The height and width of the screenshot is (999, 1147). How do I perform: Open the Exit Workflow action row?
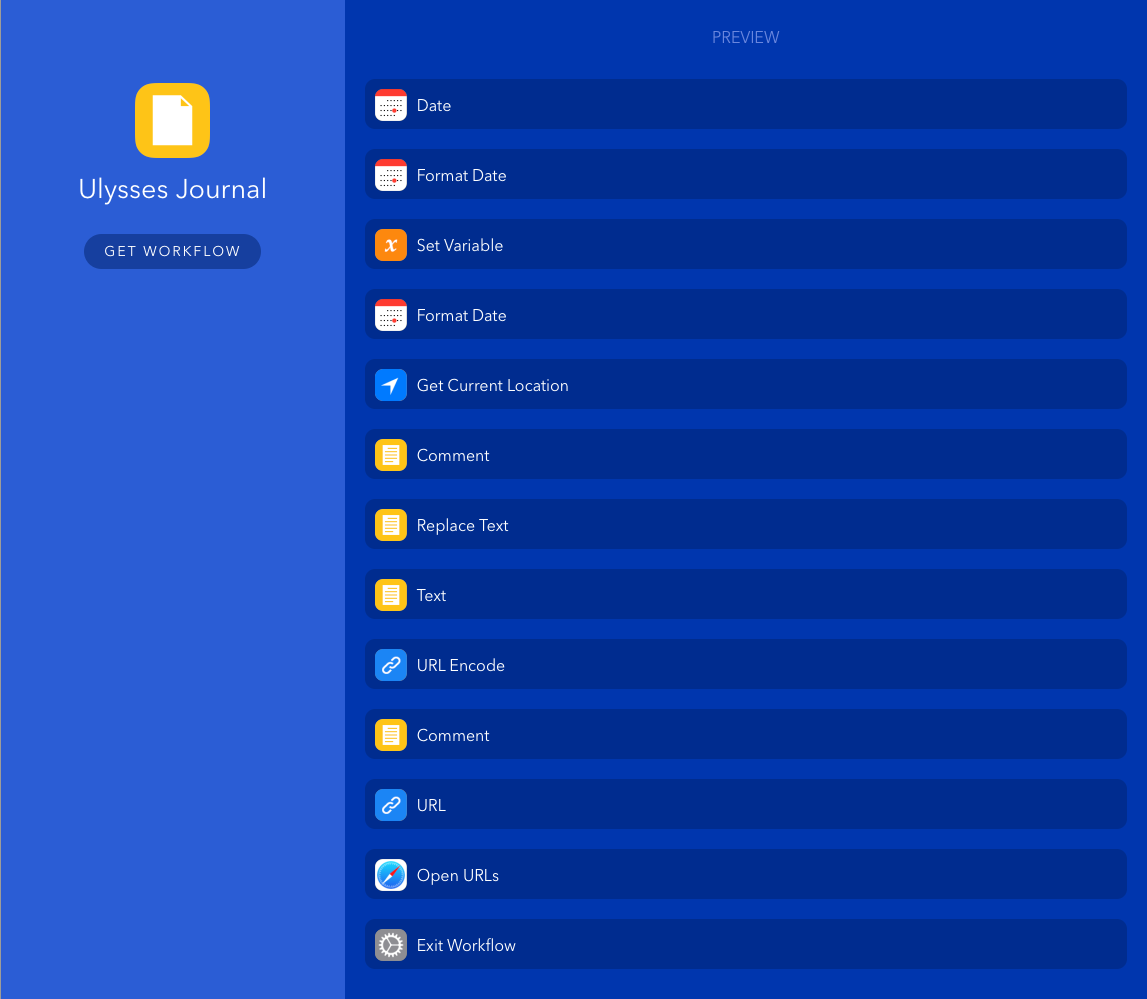click(745, 944)
